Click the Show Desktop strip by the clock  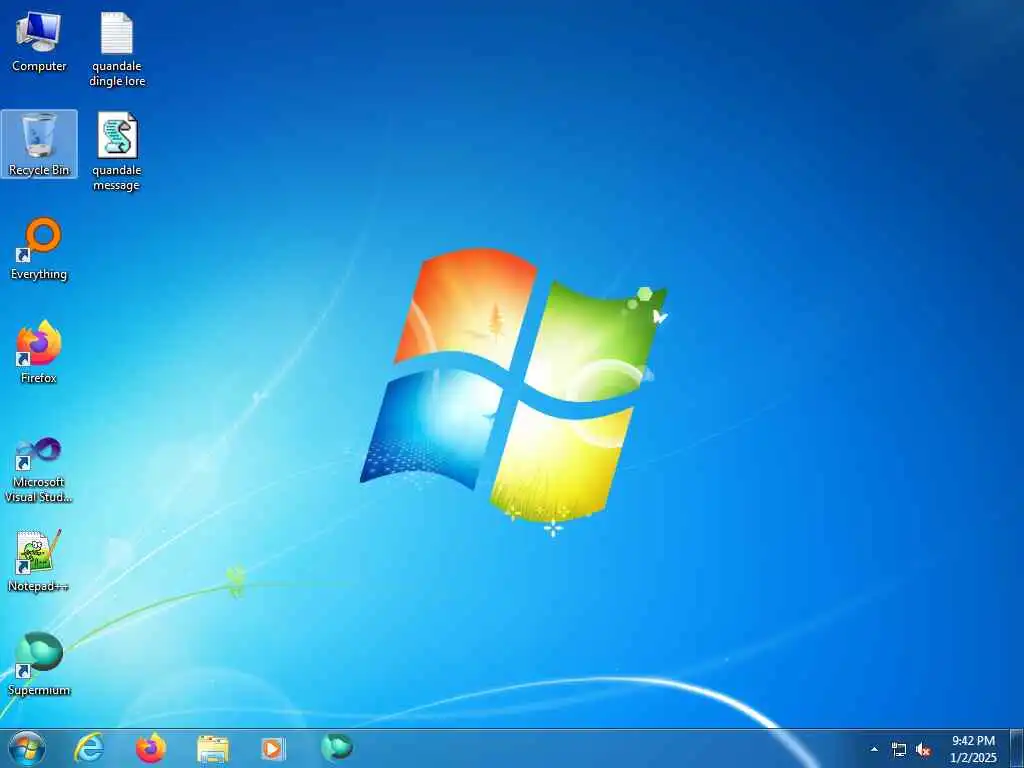(x=1017, y=748)
